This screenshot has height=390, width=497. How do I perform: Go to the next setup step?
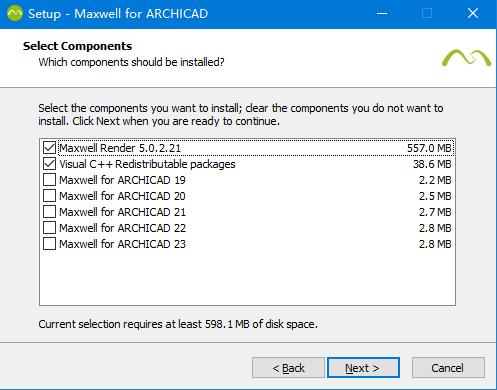click(x=363, y=368)
